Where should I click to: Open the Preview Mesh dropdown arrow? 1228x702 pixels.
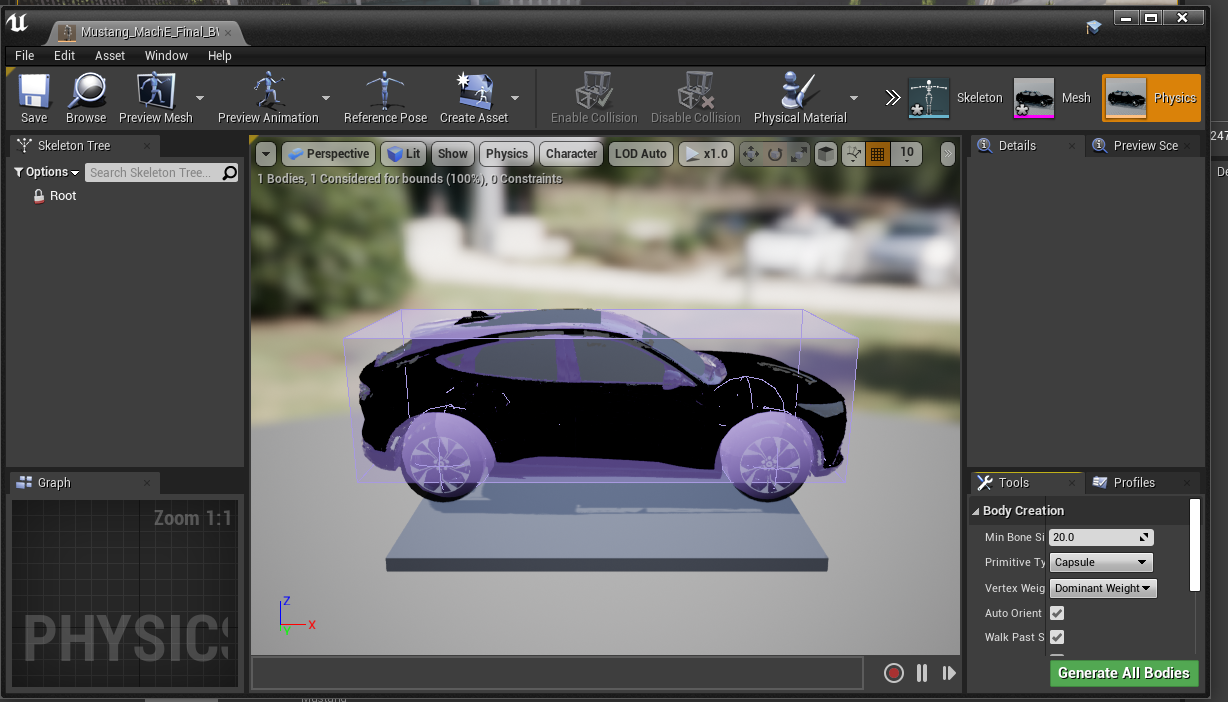(x=200, y=98)
